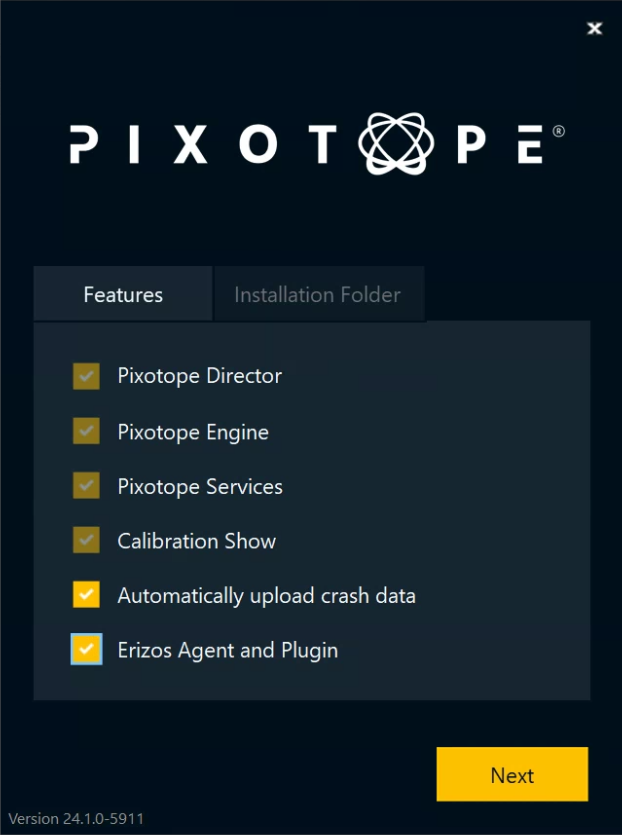Disable automatic crash data upload checkbox
Viewport: 622px width, 835px height.
(x=86, y=595)
